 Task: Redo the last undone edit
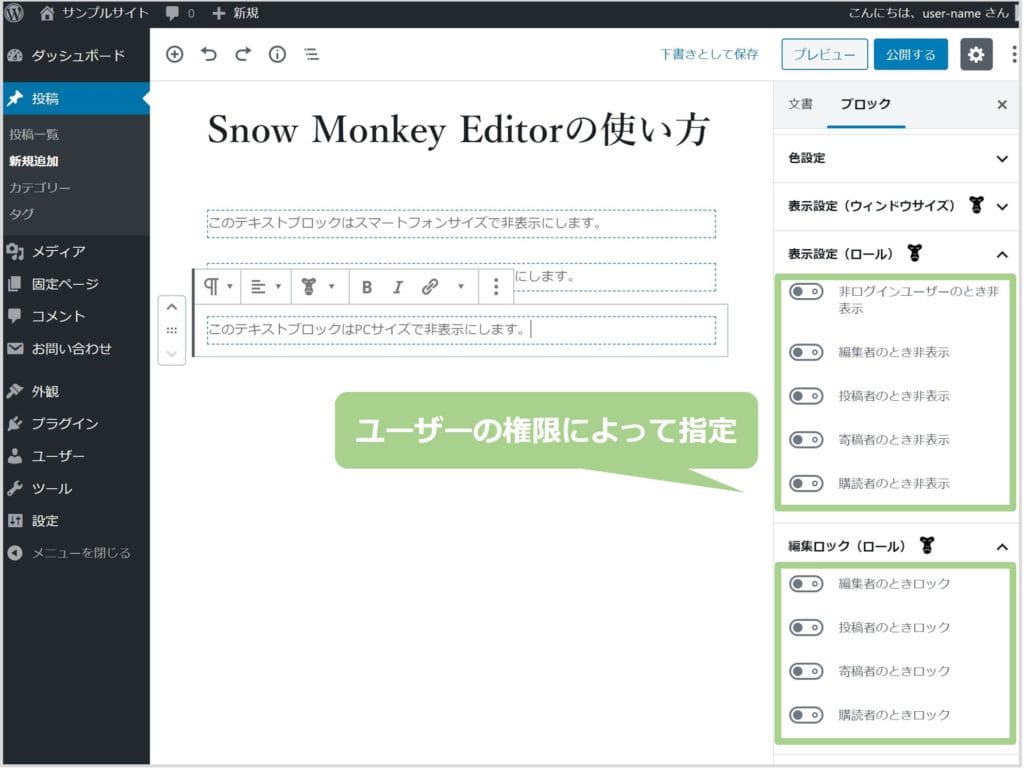click(x=243, y=54)
